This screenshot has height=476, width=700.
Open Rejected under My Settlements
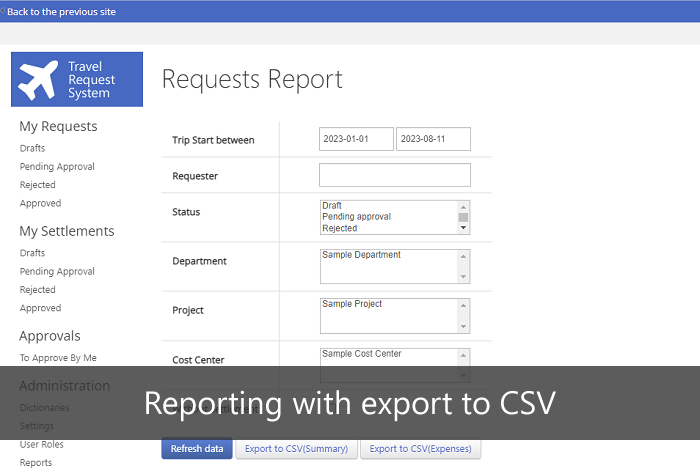point(38,289)
